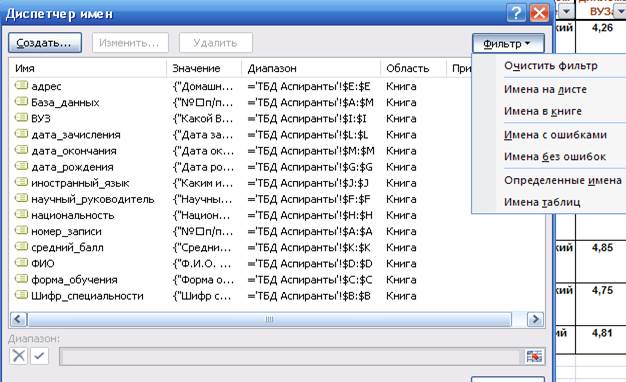Choose Имена без ошибок filter option
The width and height of the screenshot is (626, 382).
pos(555,157)
